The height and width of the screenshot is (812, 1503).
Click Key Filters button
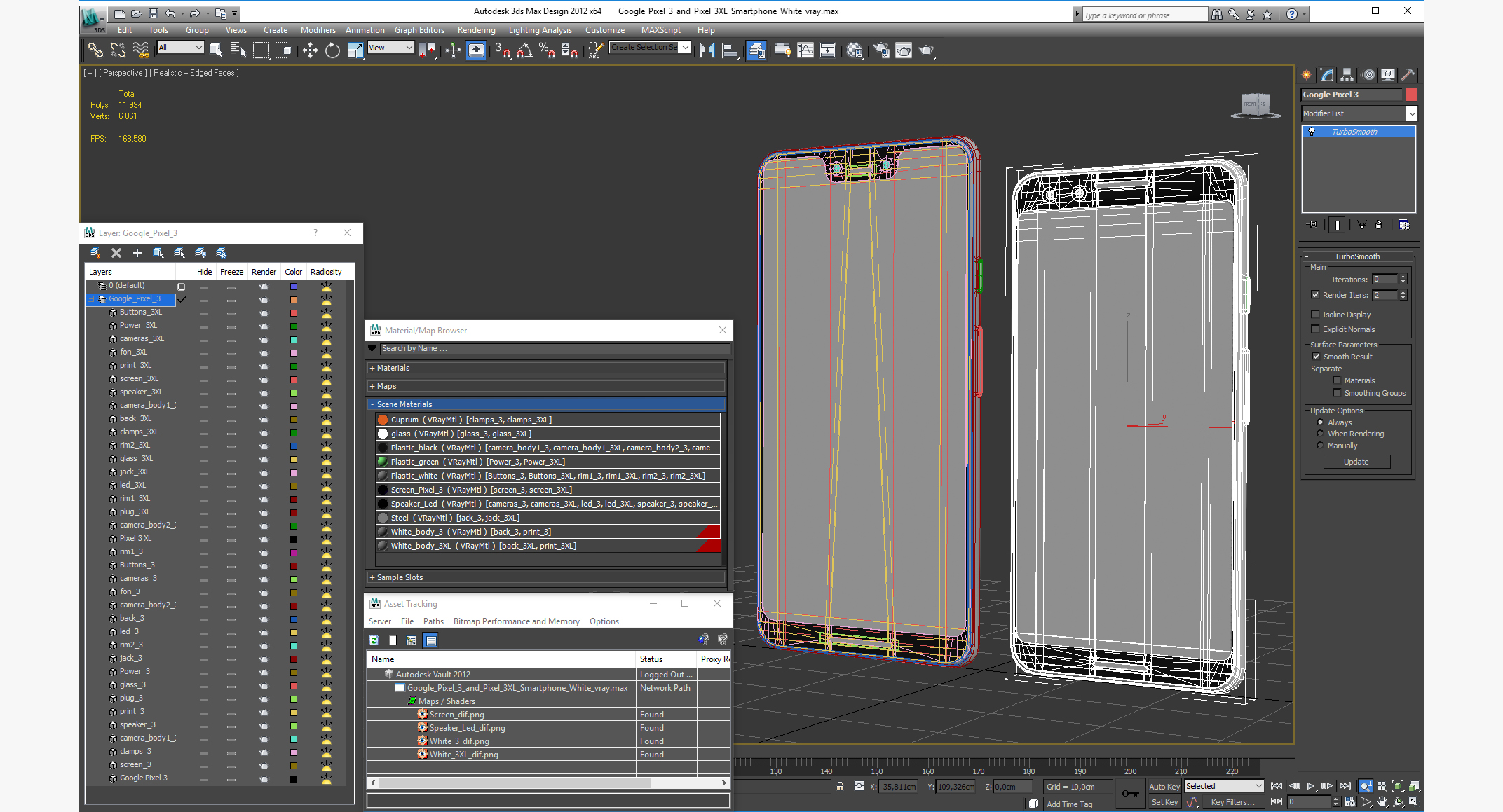(x=1233, y=802)
